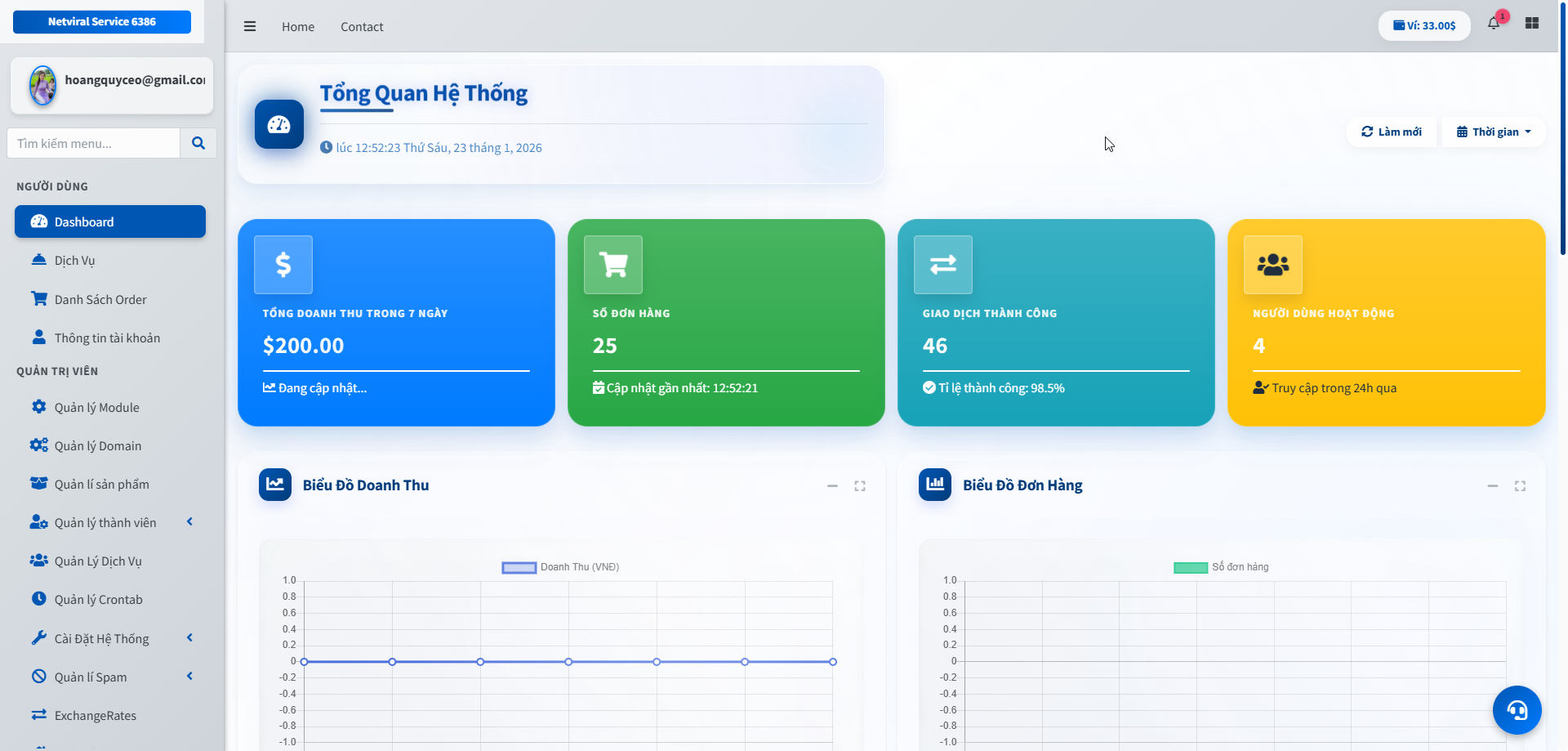Click the shopping cart orders card icon

[613, 265]
